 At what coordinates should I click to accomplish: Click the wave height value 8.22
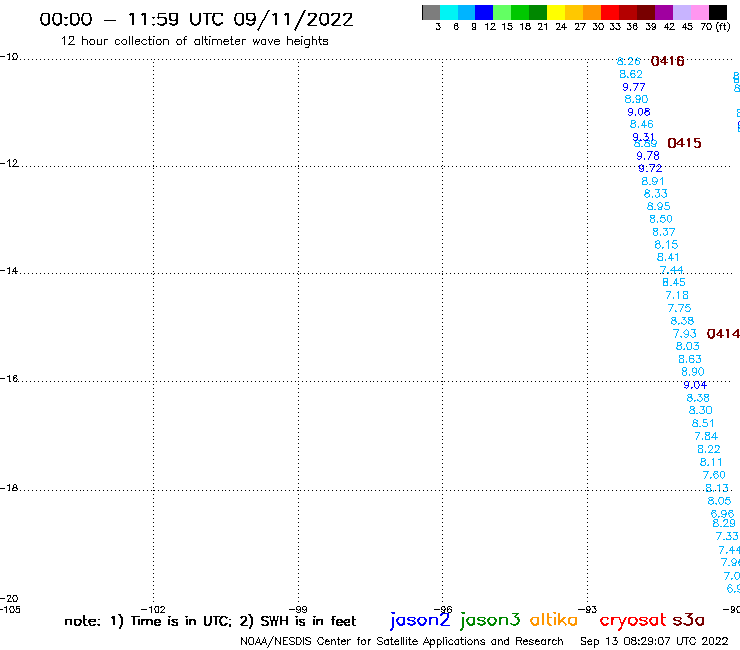(x=708, y=449)
